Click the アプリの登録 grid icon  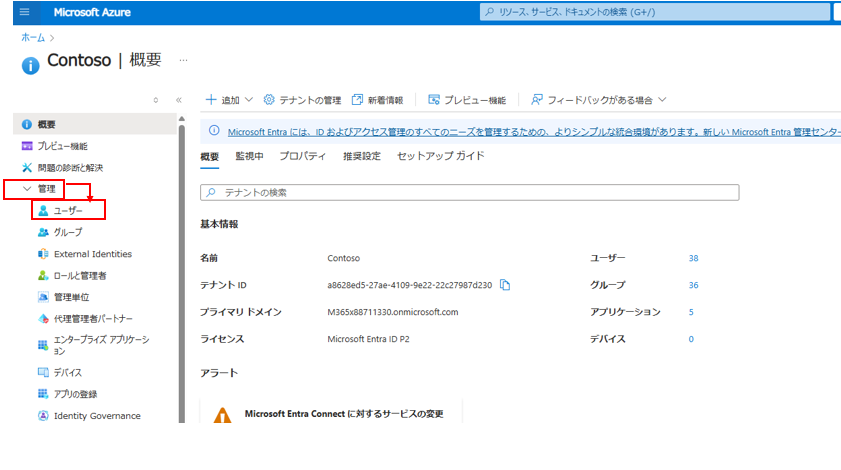(43, 394)
